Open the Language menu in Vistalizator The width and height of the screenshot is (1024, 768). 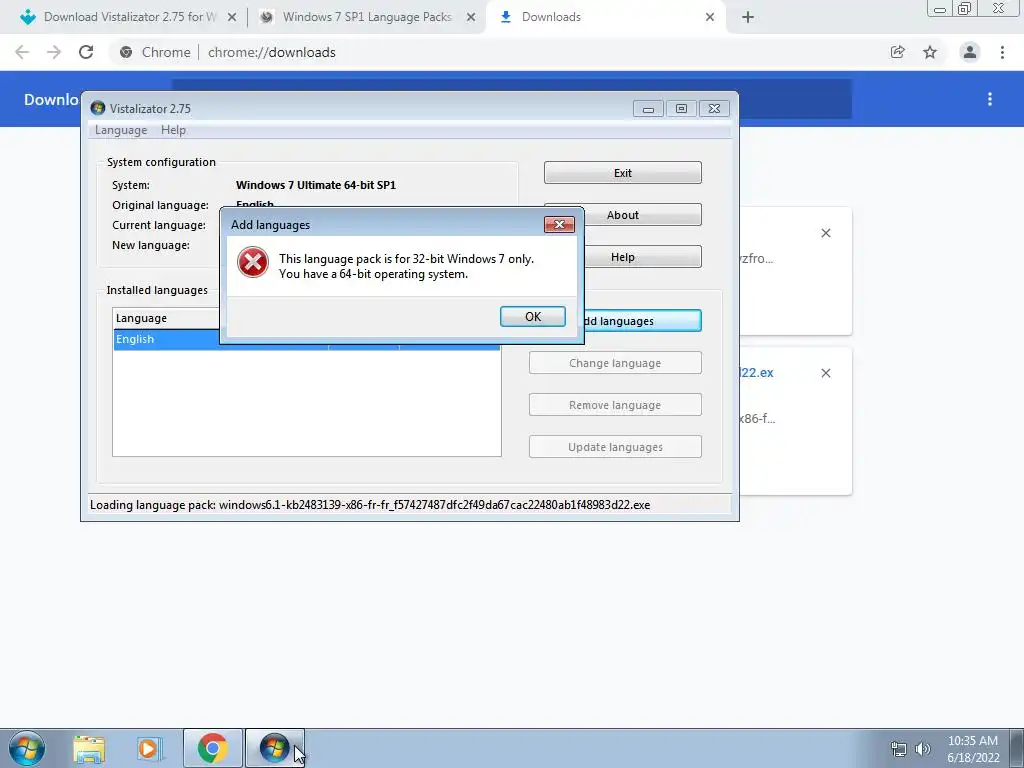pos(121,130)
